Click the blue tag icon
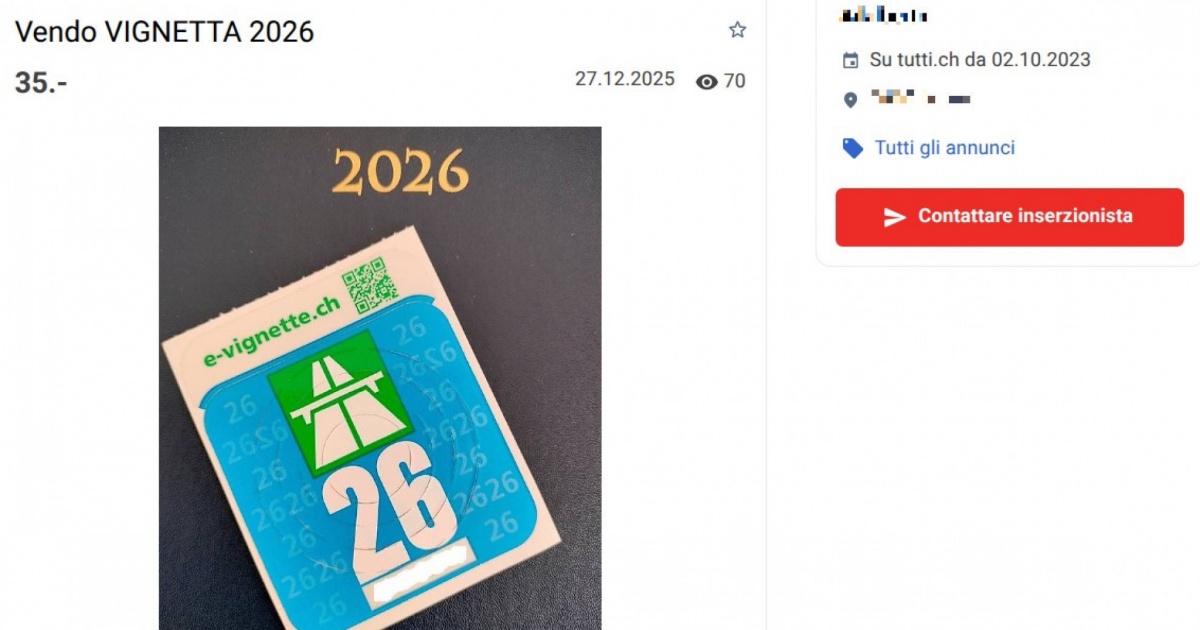Screen dimensions: 1200x630 coord(853,148)
